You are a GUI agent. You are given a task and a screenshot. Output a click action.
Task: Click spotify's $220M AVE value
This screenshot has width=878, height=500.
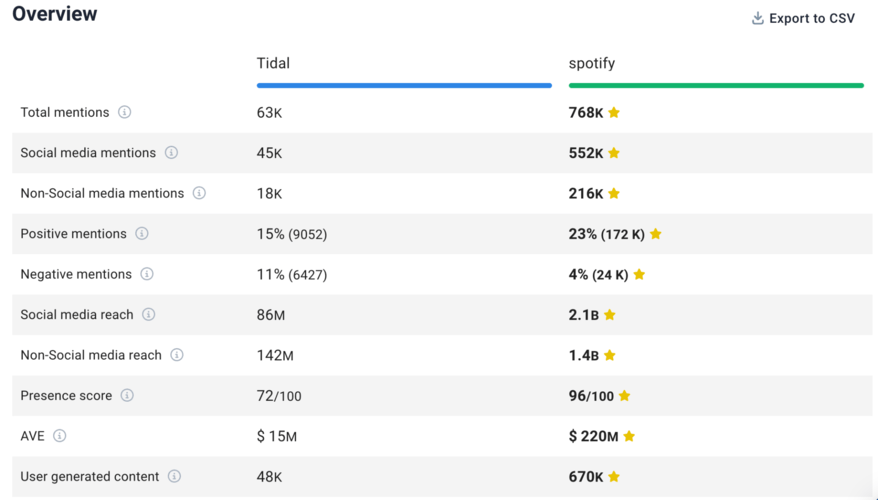pyautogui.click(x=593, y=436)
